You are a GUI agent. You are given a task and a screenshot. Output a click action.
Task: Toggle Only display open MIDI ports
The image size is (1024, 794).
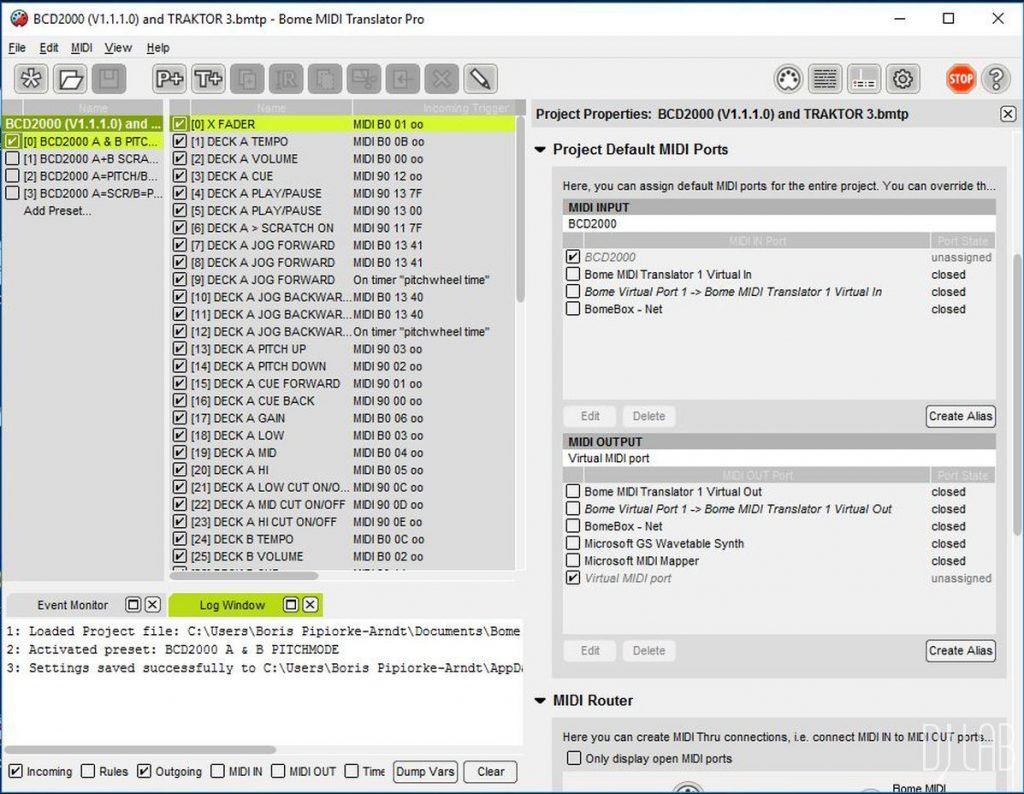pos(574,759)
